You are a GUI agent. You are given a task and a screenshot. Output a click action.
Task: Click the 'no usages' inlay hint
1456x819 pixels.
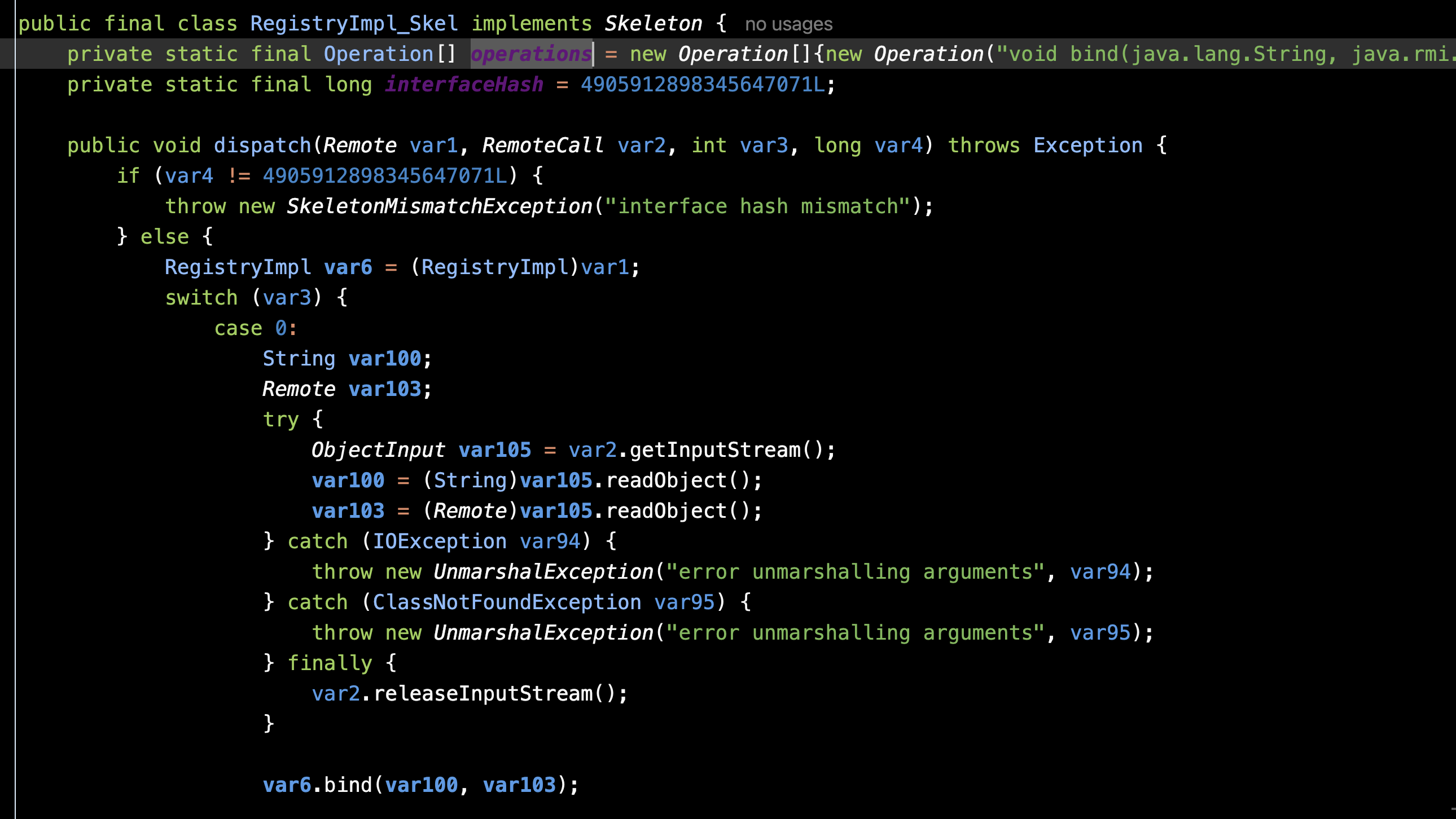788,24
